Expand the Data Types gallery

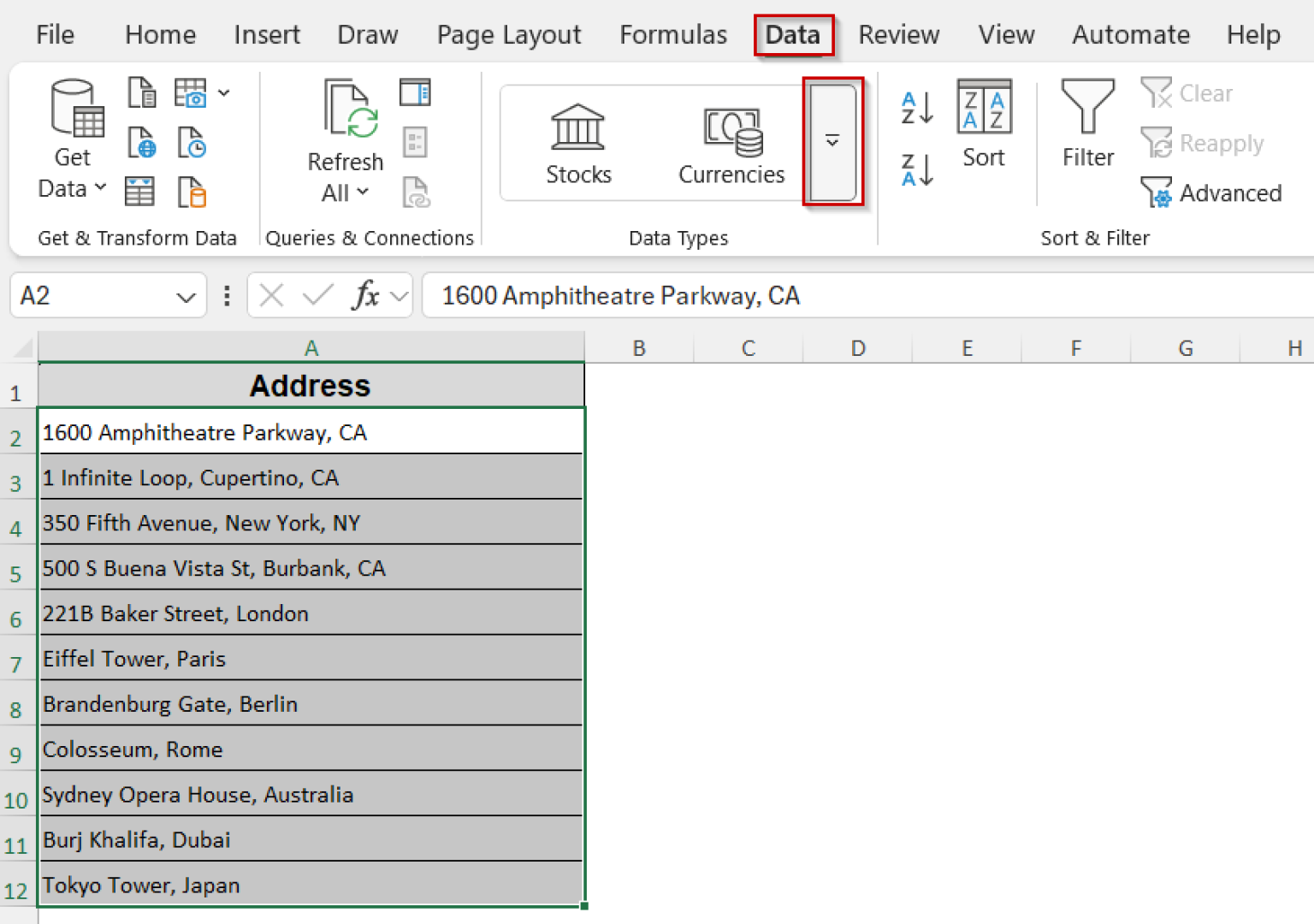tap(832, 142)
